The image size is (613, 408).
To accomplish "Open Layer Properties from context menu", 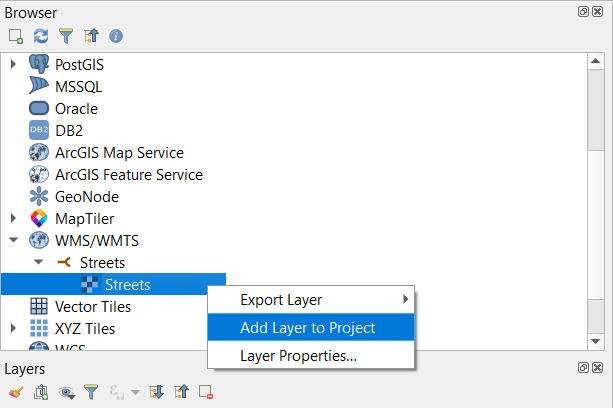I will click(298, 355).
